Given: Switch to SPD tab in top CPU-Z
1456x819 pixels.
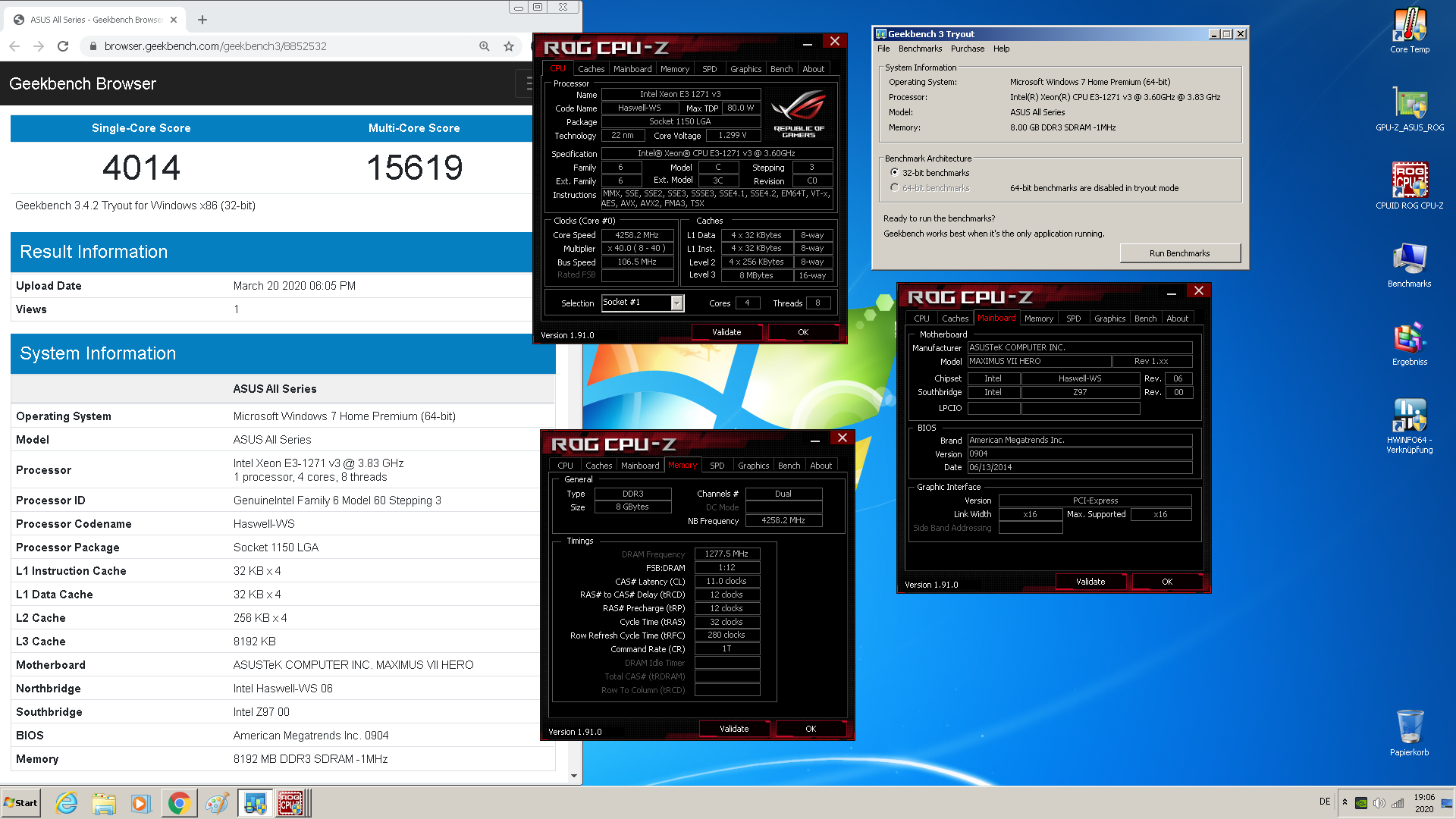Looking at the screenshot, I should [709, 69].
